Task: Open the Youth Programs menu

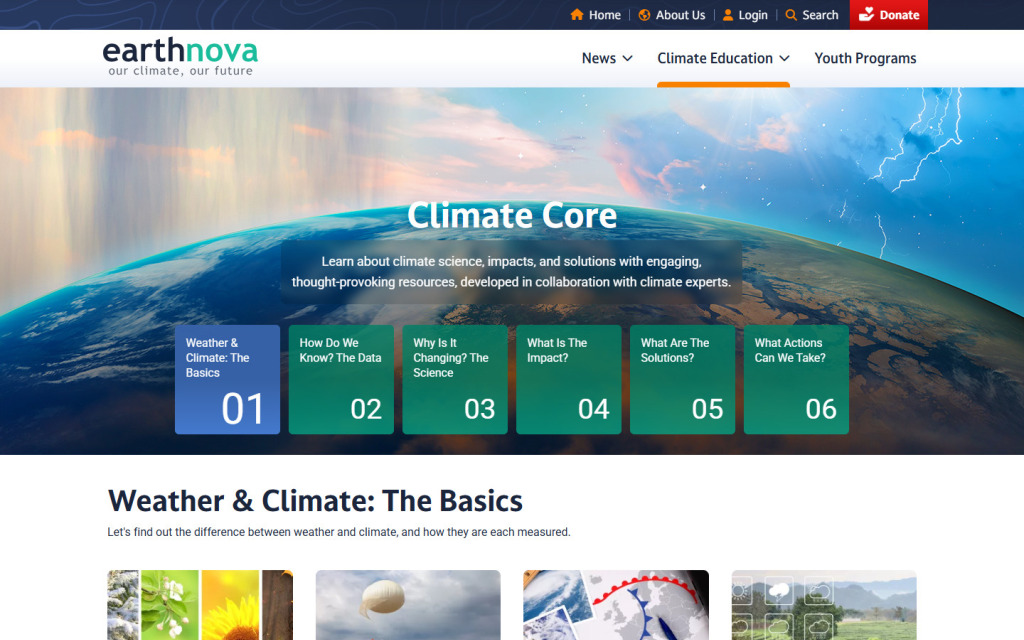Action: pyautogui.click(x=865, y=58)
